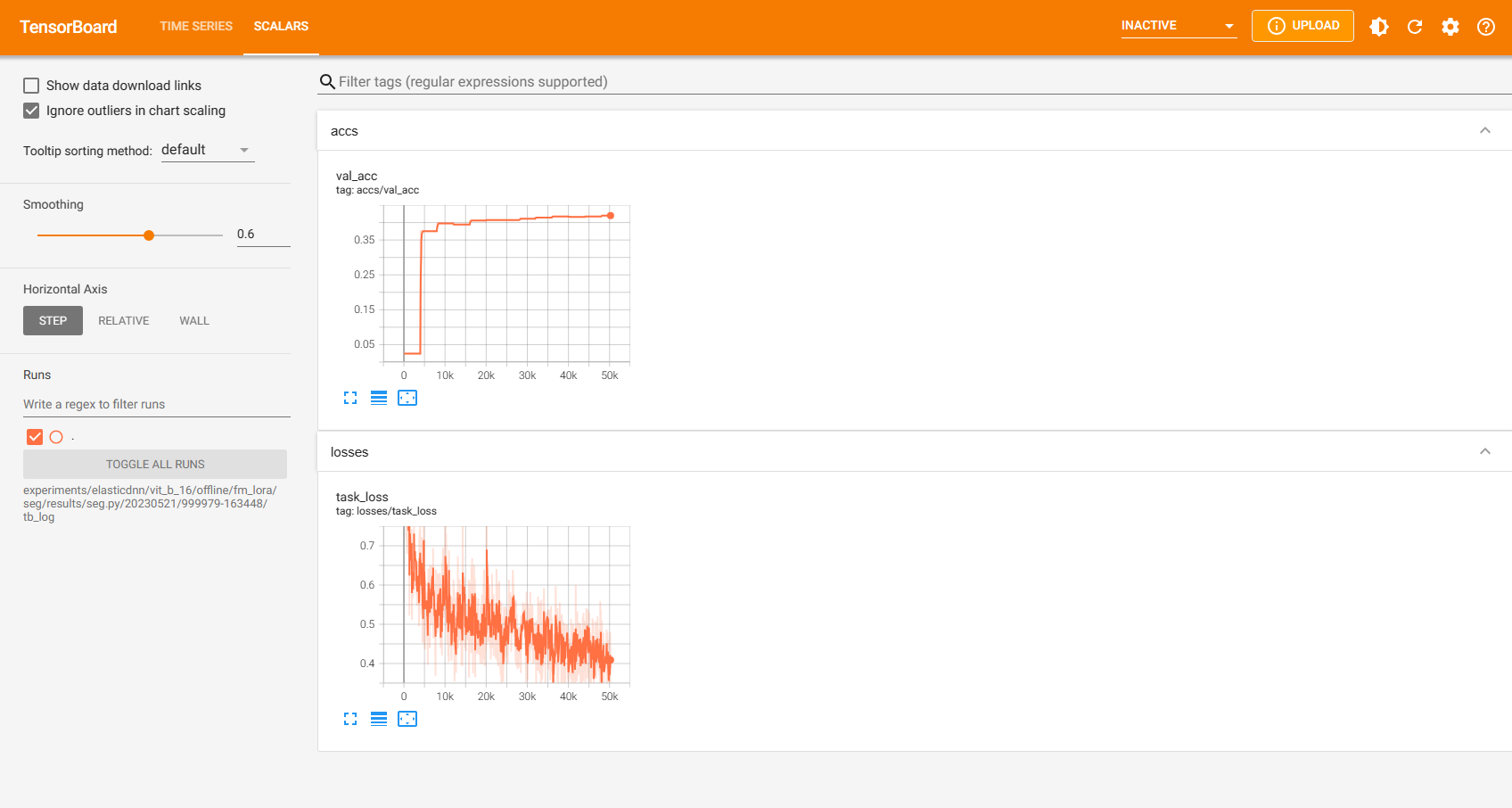
Task: Collapse the accs section
Action: [x=1485, y=131]
